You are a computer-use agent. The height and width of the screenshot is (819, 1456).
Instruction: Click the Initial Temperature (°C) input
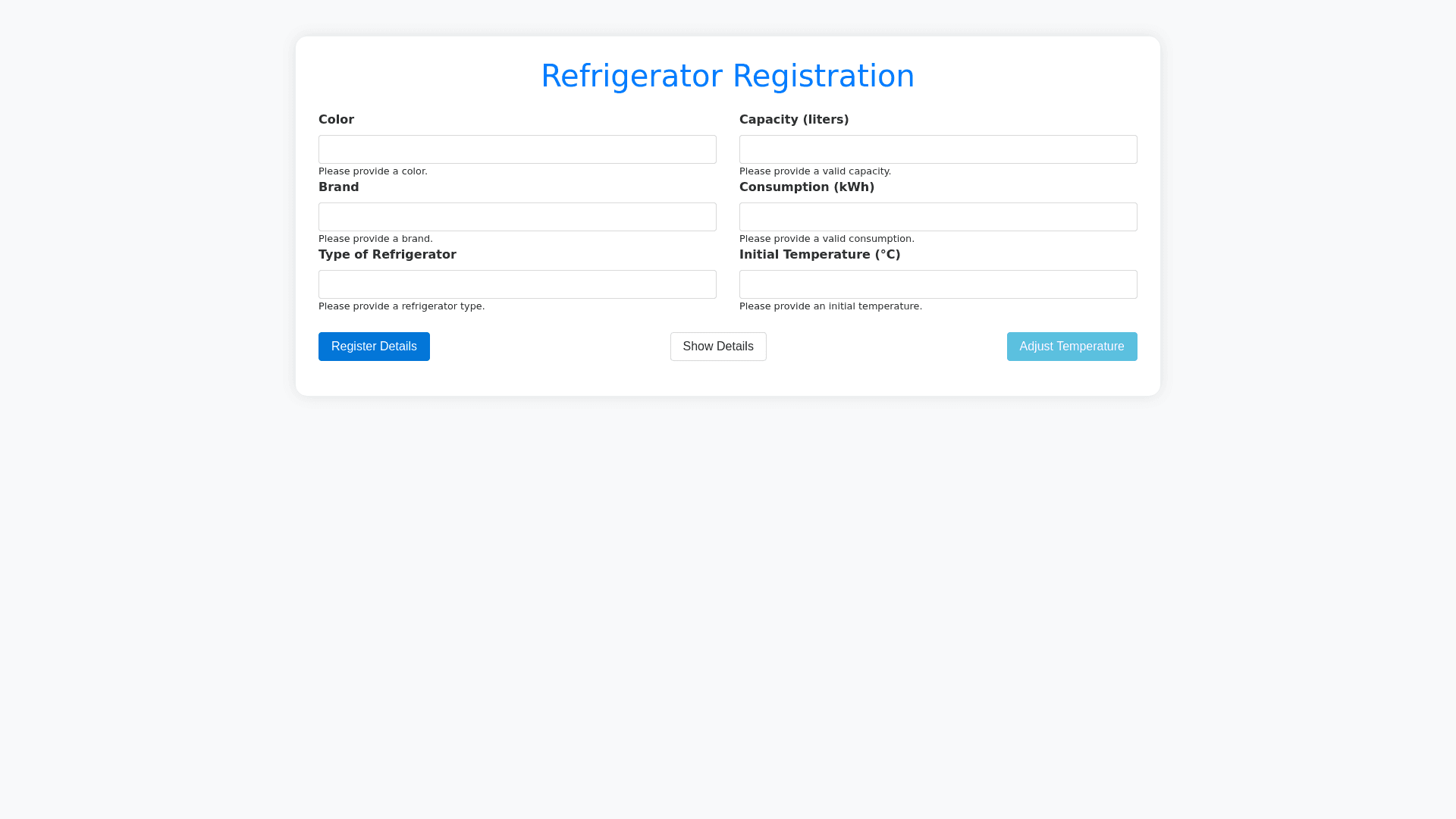[x=938, y=284]
